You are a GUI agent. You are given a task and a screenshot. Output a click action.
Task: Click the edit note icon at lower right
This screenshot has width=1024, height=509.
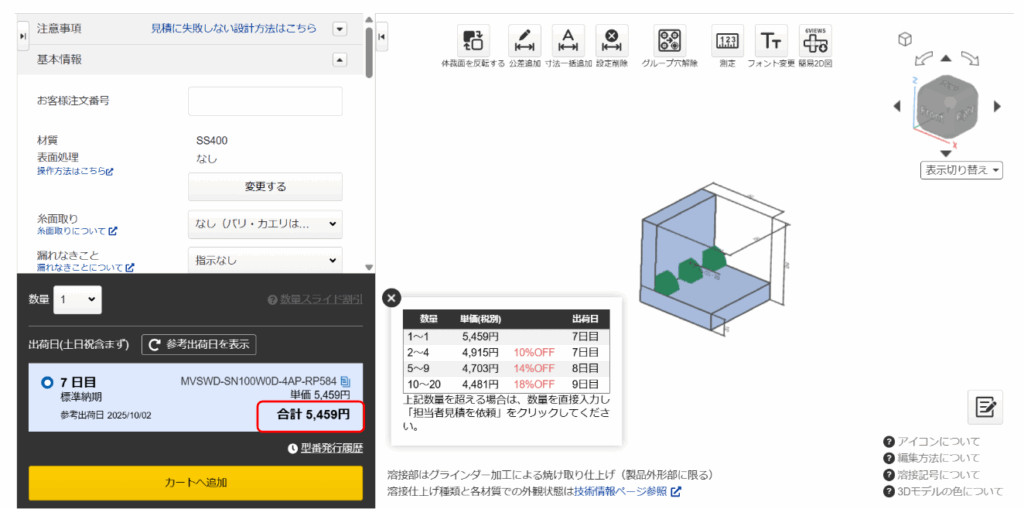click(x=985, y=406)
